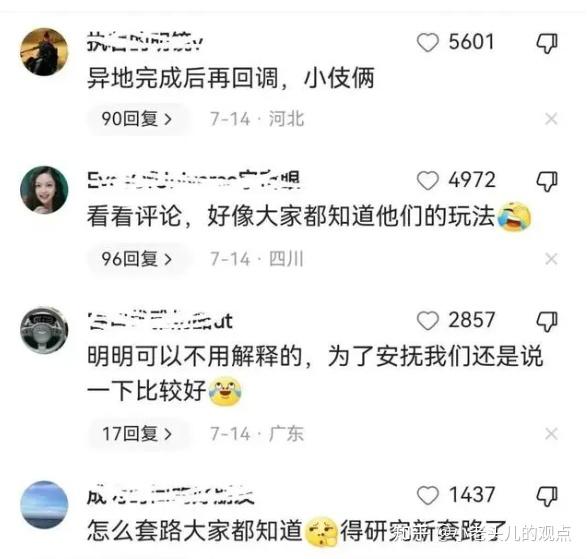Open the steering wheel avatar profile
This screenshot has height=559, width=587.
coord(44,330)
